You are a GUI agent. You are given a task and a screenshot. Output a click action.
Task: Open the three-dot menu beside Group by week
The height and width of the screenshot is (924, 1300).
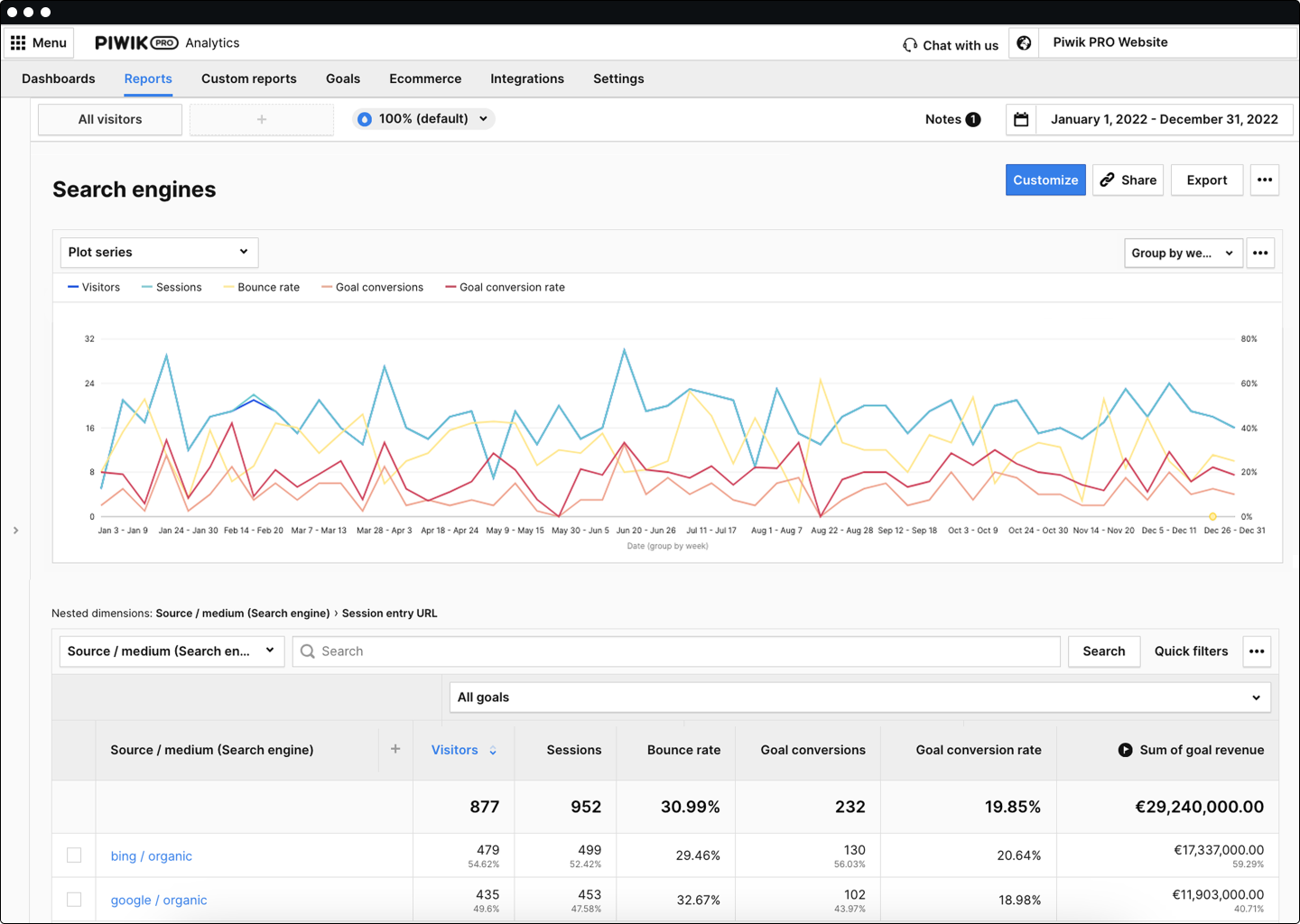[1260, 253]
